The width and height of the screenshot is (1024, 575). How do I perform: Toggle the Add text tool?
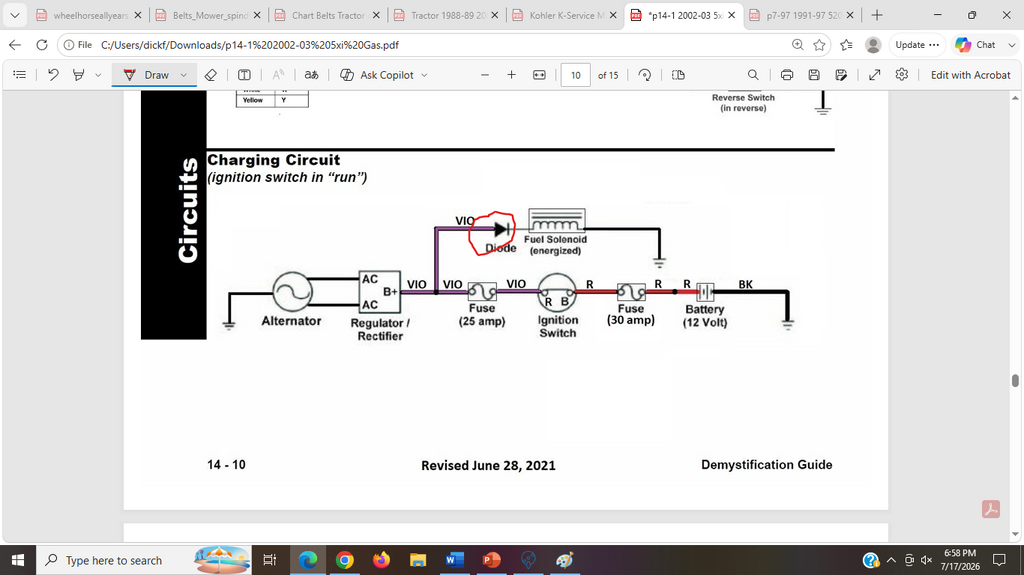point(244,75)
